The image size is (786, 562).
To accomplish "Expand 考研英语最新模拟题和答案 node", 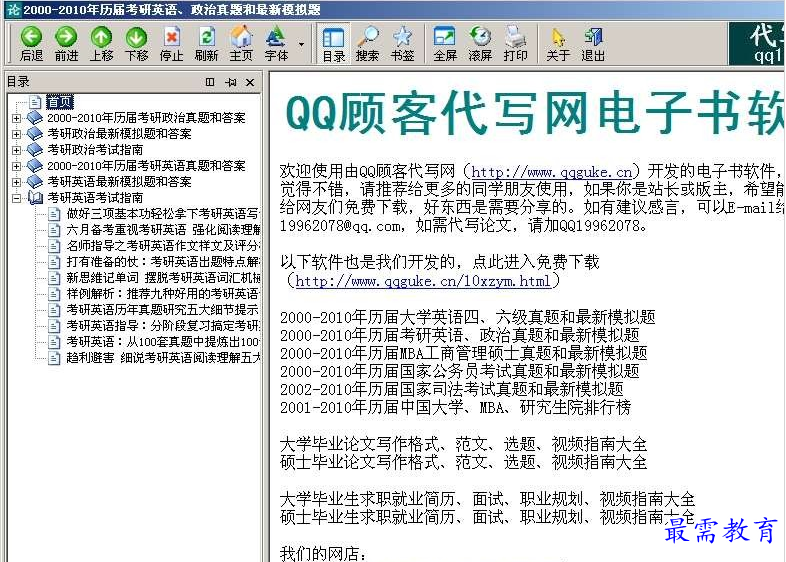I will click(x=17, y=182).
